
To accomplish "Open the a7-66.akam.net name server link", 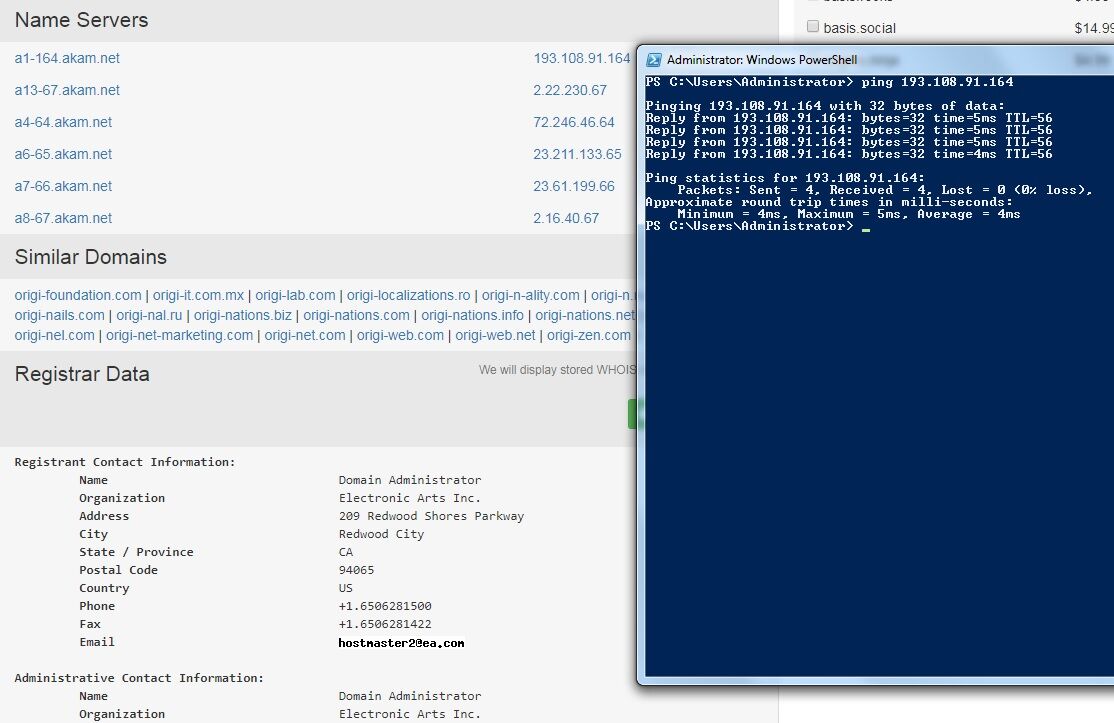I will pos(63,186).
